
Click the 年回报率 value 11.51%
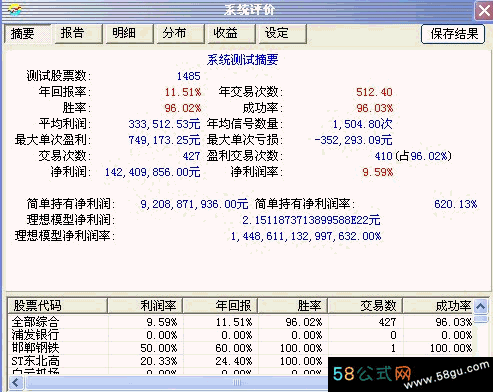tap(183, 92)
